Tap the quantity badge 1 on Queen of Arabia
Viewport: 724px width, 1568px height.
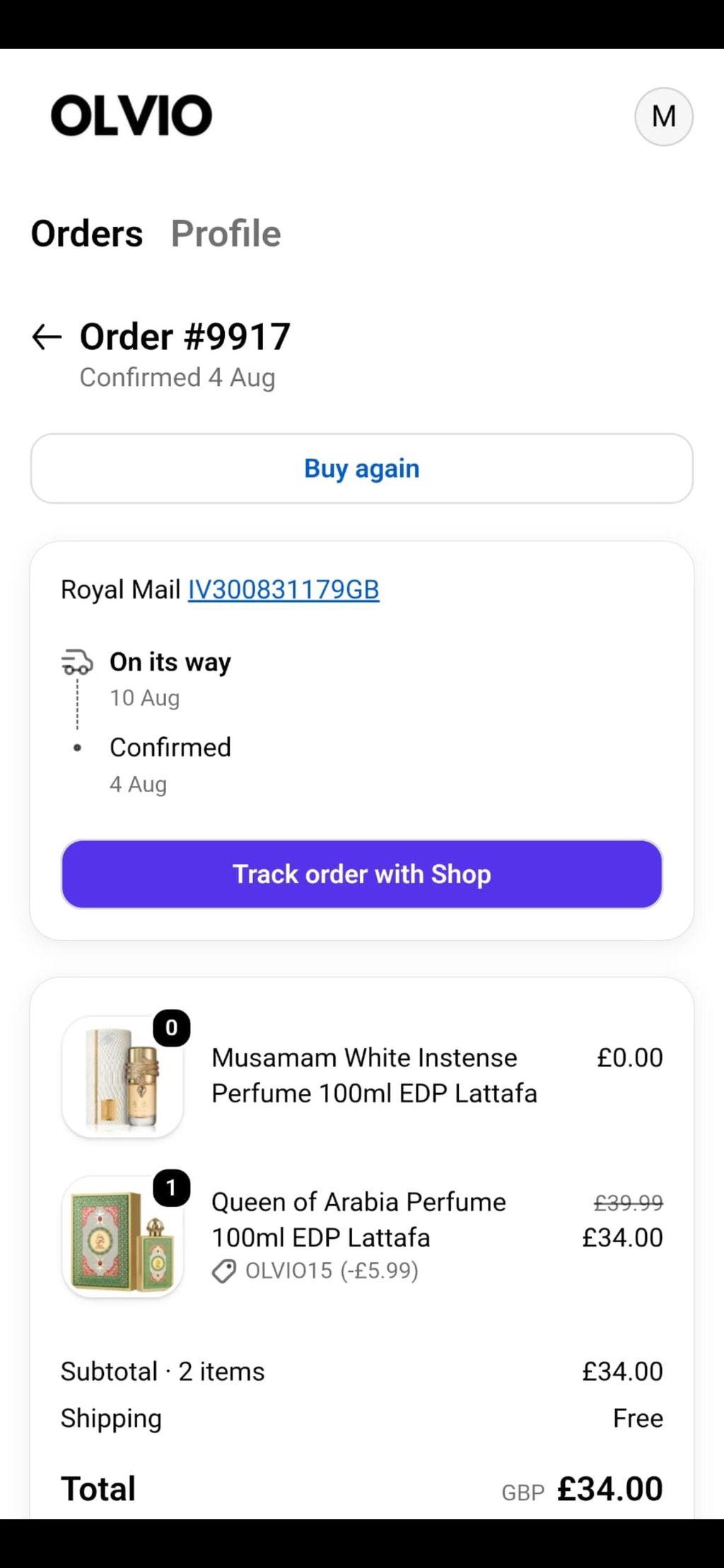tap(172, 1189)
